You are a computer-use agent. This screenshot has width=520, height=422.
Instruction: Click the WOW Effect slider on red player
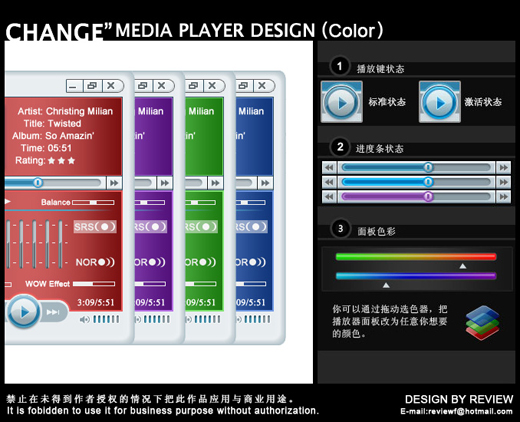(x=94, y=284)
